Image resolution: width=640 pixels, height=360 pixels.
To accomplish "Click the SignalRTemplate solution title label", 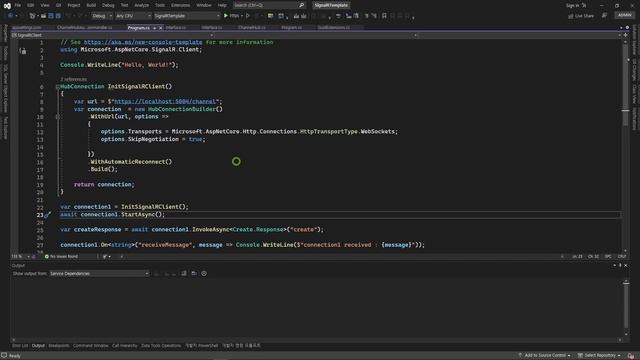I will point(331,5).
